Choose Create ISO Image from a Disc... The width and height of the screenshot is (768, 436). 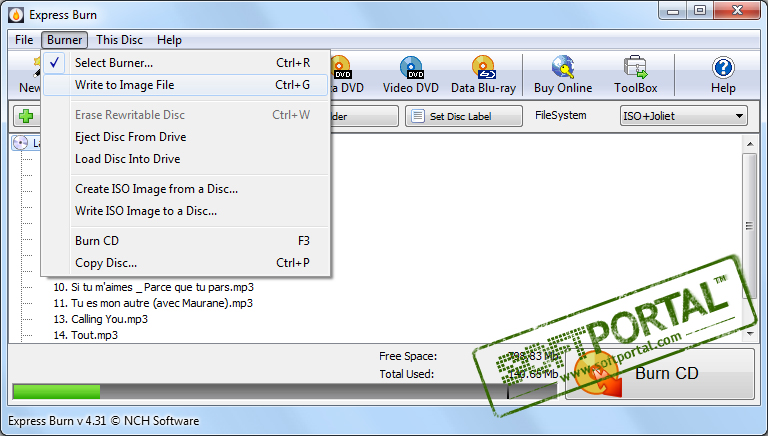pos(186,189)
